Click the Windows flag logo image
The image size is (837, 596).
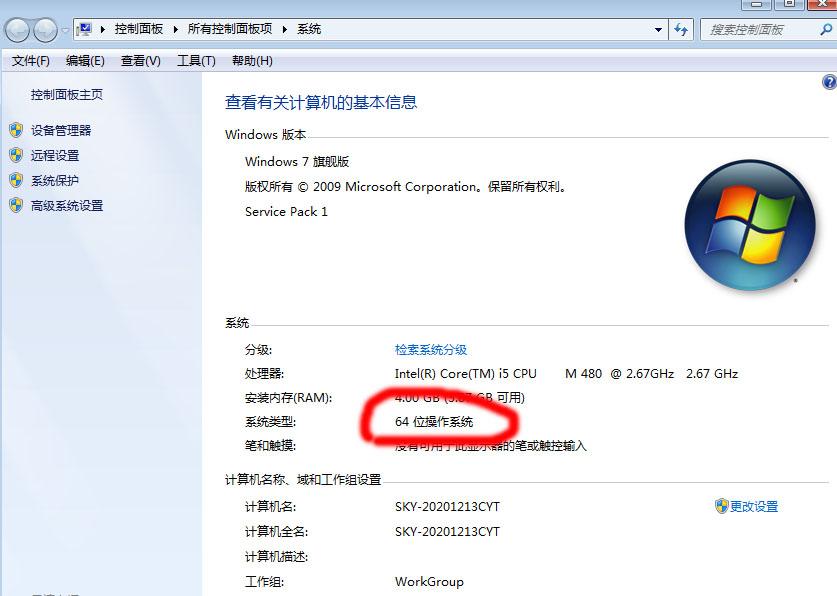click(750, 225)
